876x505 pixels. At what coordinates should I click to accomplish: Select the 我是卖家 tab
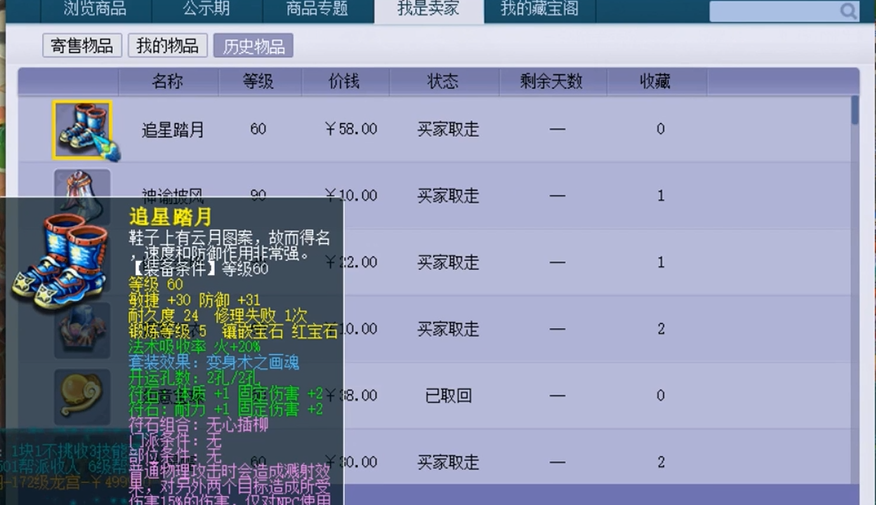pos(429,9)
